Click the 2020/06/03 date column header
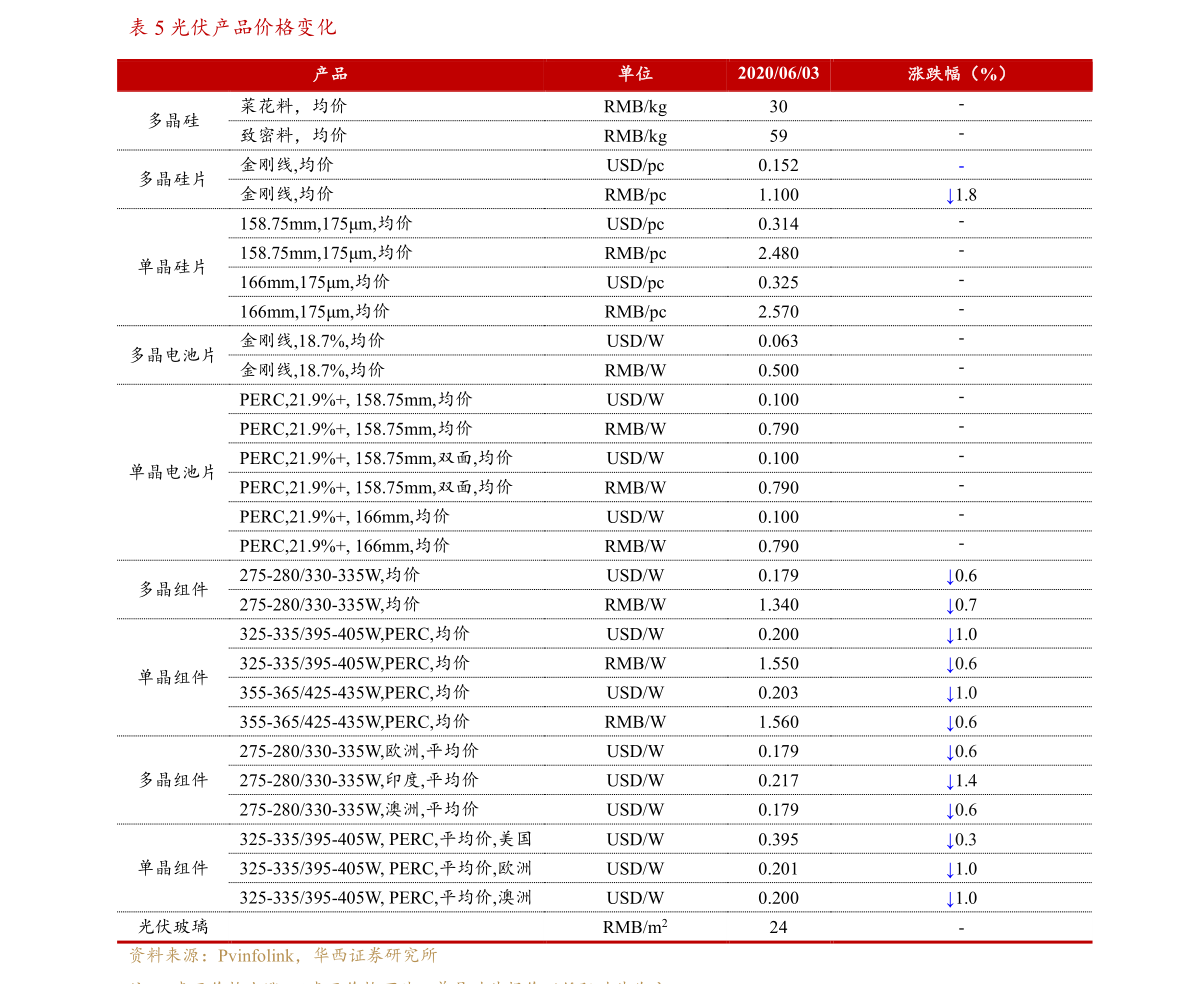 pos(778,74)
